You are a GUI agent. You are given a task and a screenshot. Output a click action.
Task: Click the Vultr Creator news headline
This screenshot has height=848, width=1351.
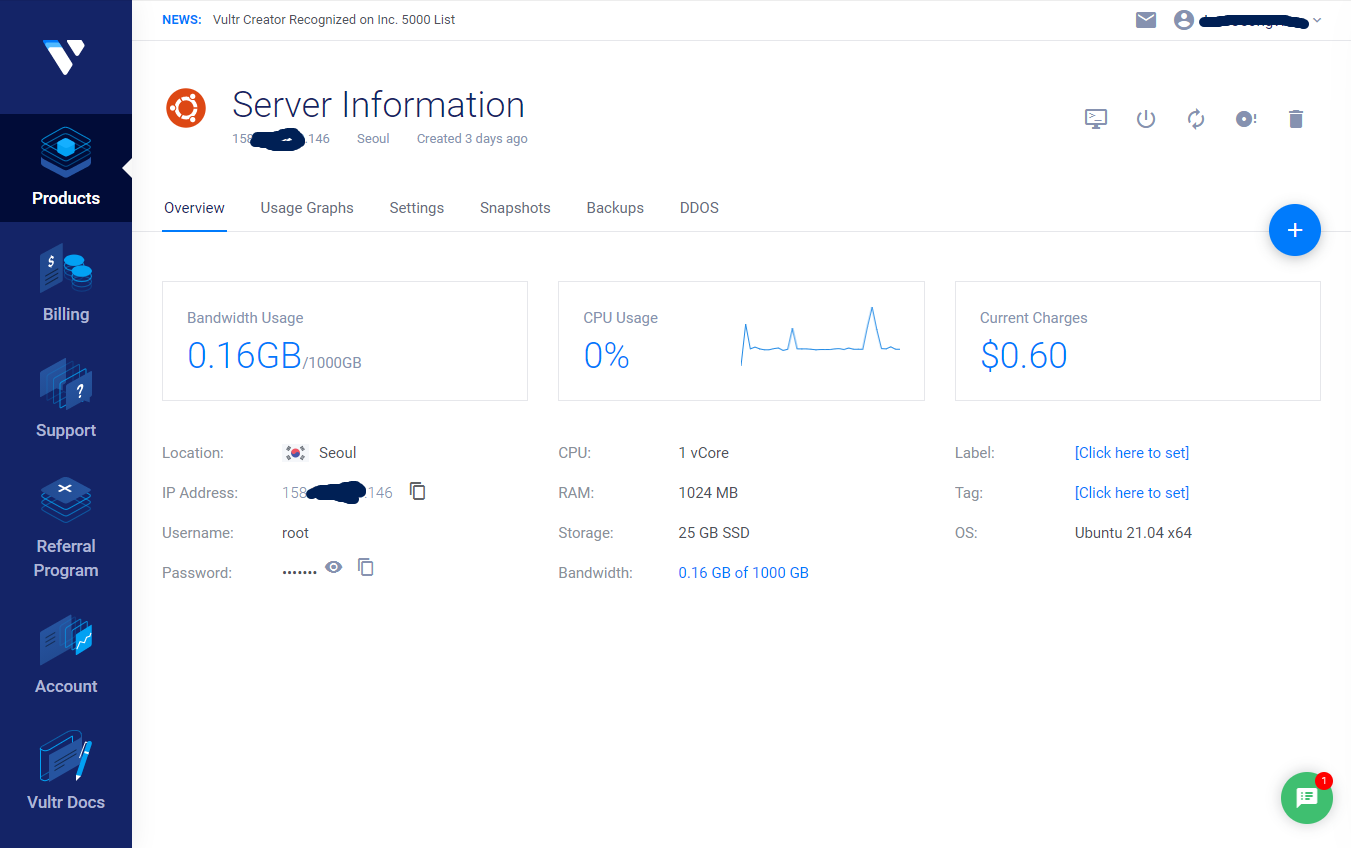334,20
